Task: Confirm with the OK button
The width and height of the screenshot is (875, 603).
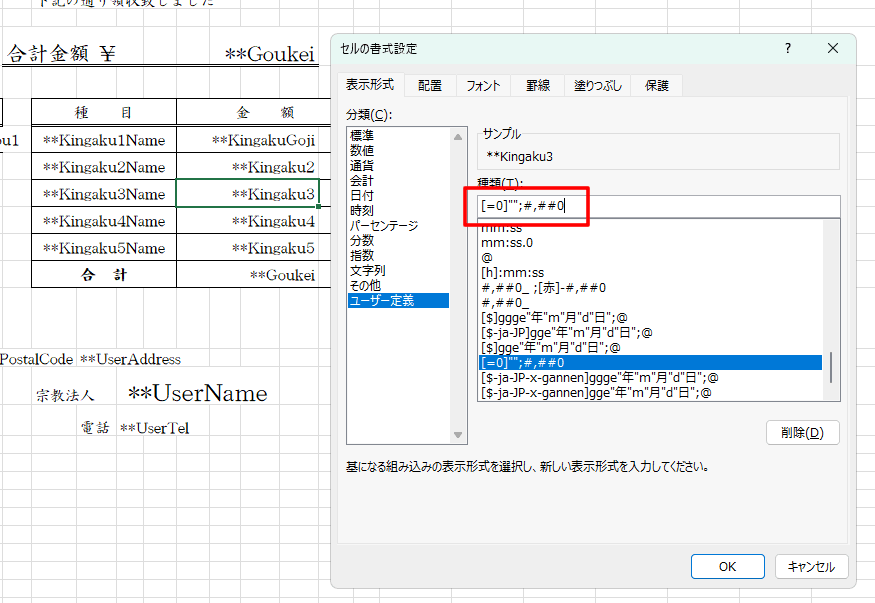Action: tap(728, 567)
